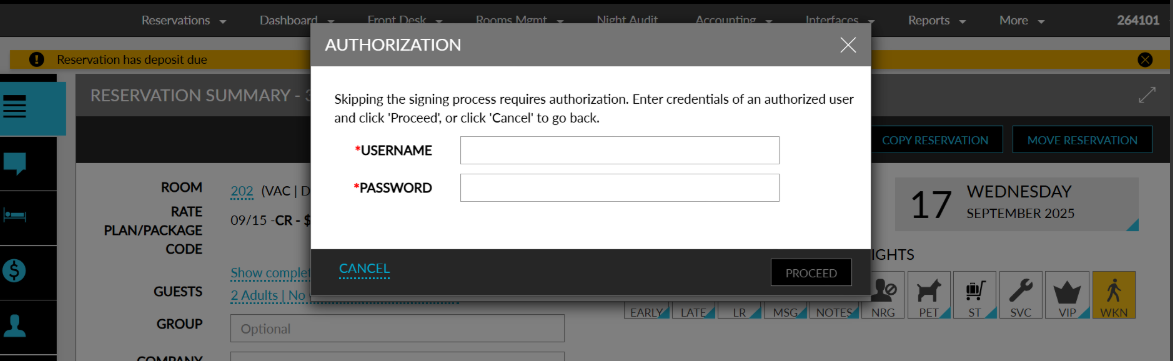Click the 'Reservation has deposit due' message
This screenshot has height=361, width=1173.
[132, 60]
